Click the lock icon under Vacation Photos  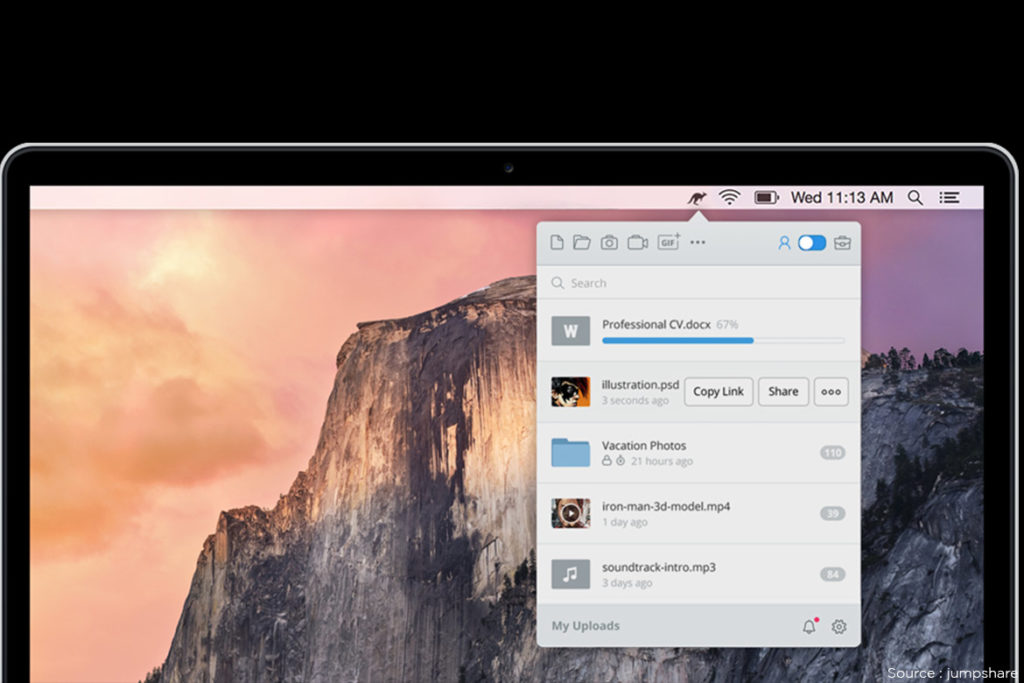(x=607, y=461)
